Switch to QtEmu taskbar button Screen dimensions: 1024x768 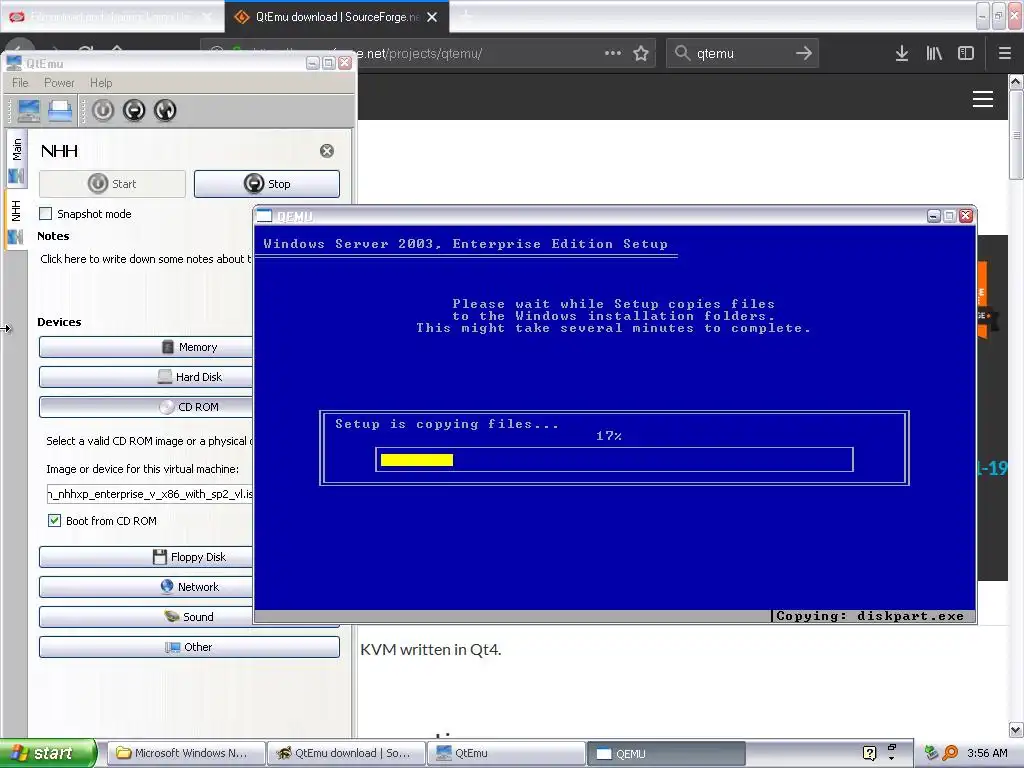507,753
